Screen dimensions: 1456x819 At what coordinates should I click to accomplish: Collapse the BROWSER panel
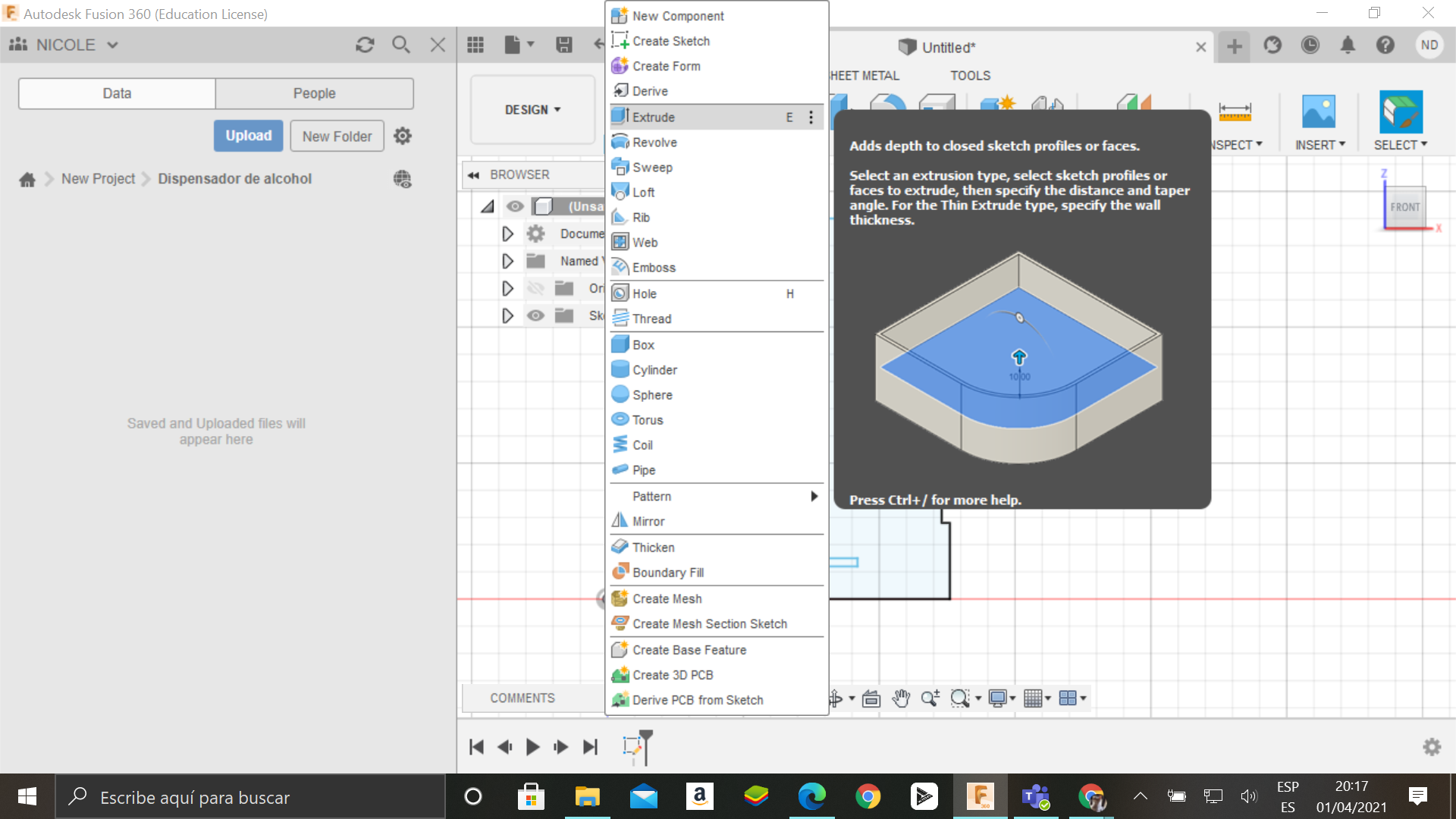474,175
